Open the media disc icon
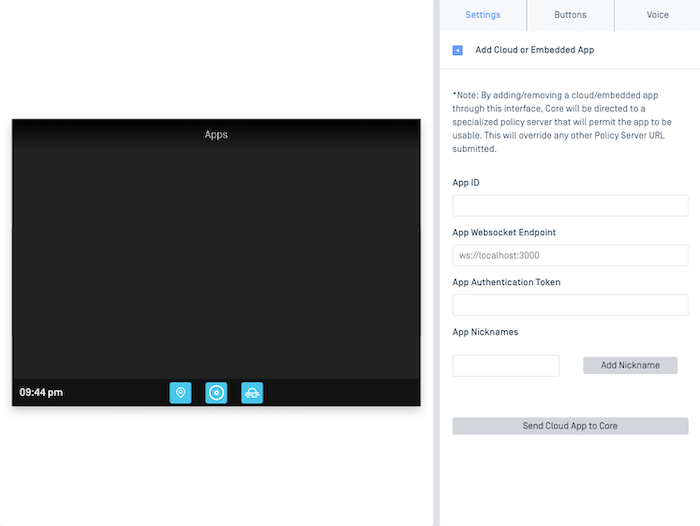The width and height of the screenshot is (700, 526). pyautogui.click(x=216, y=393)
